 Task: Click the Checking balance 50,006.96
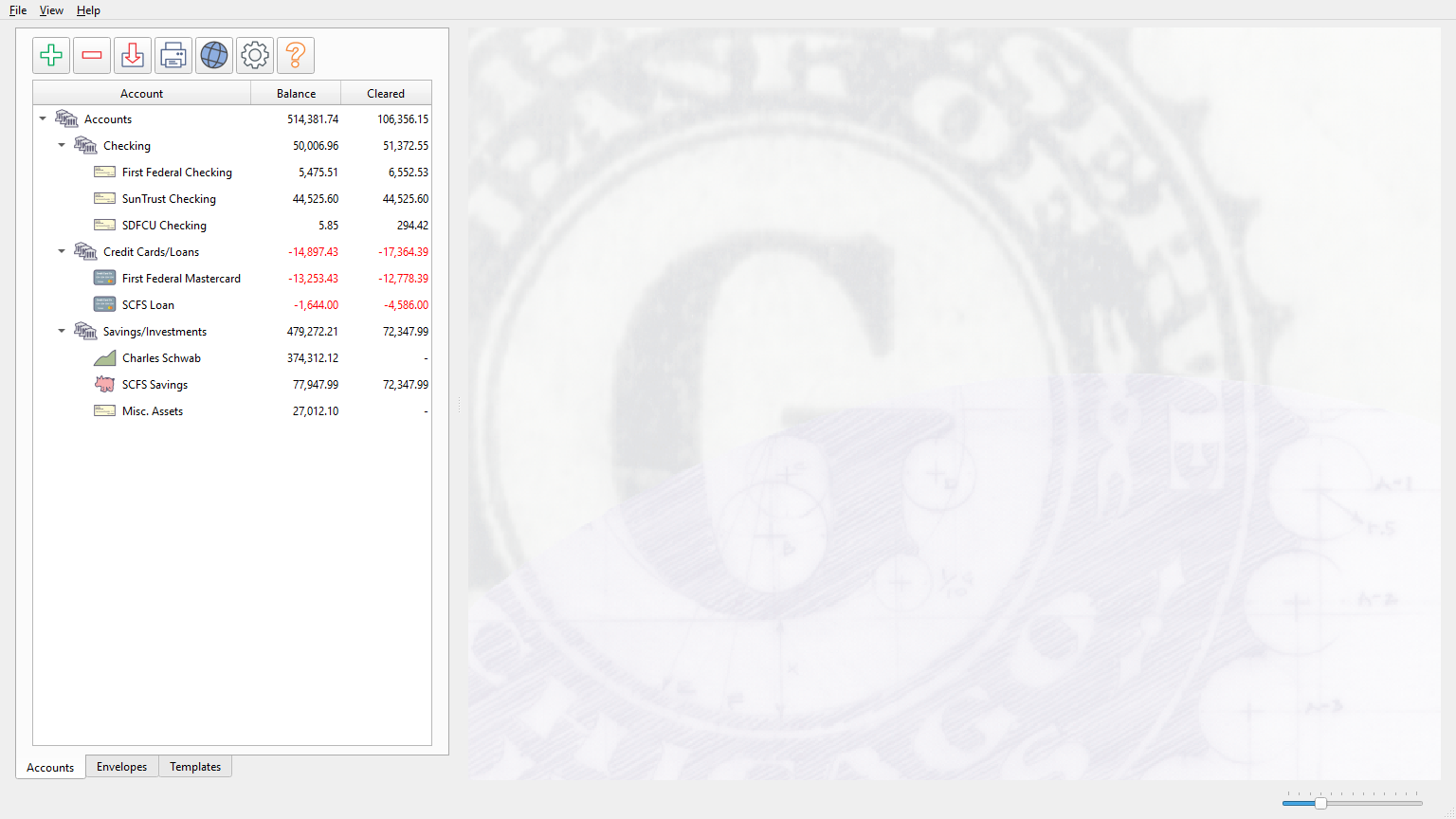coord(316,146)
